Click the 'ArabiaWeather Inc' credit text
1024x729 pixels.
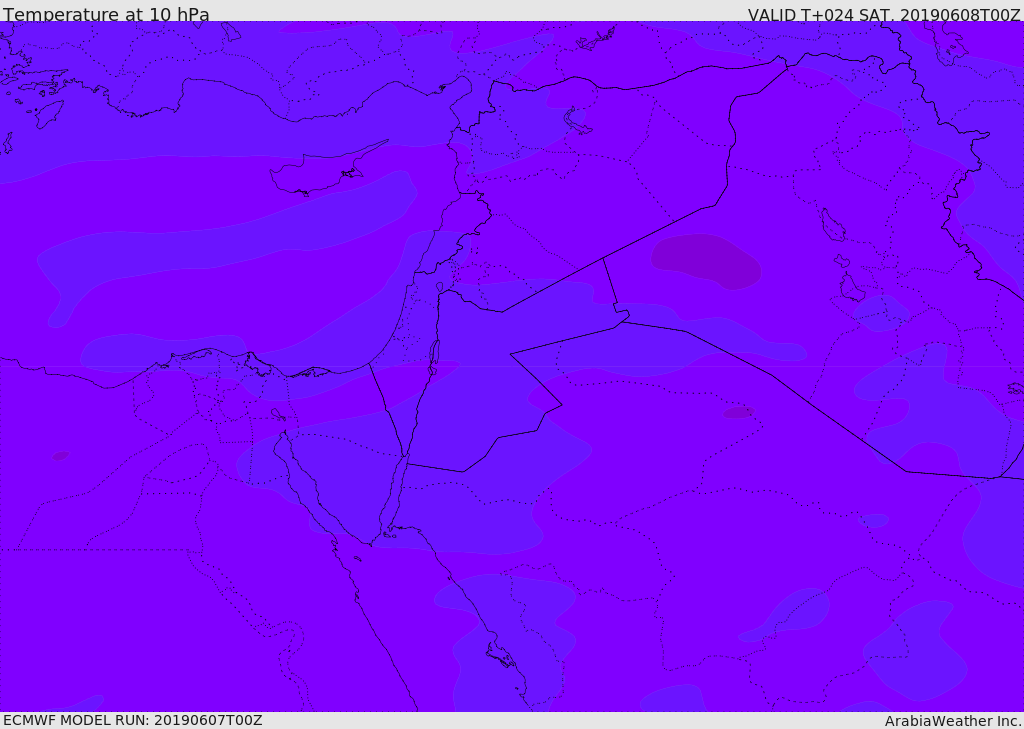click(x=953, y=721)
